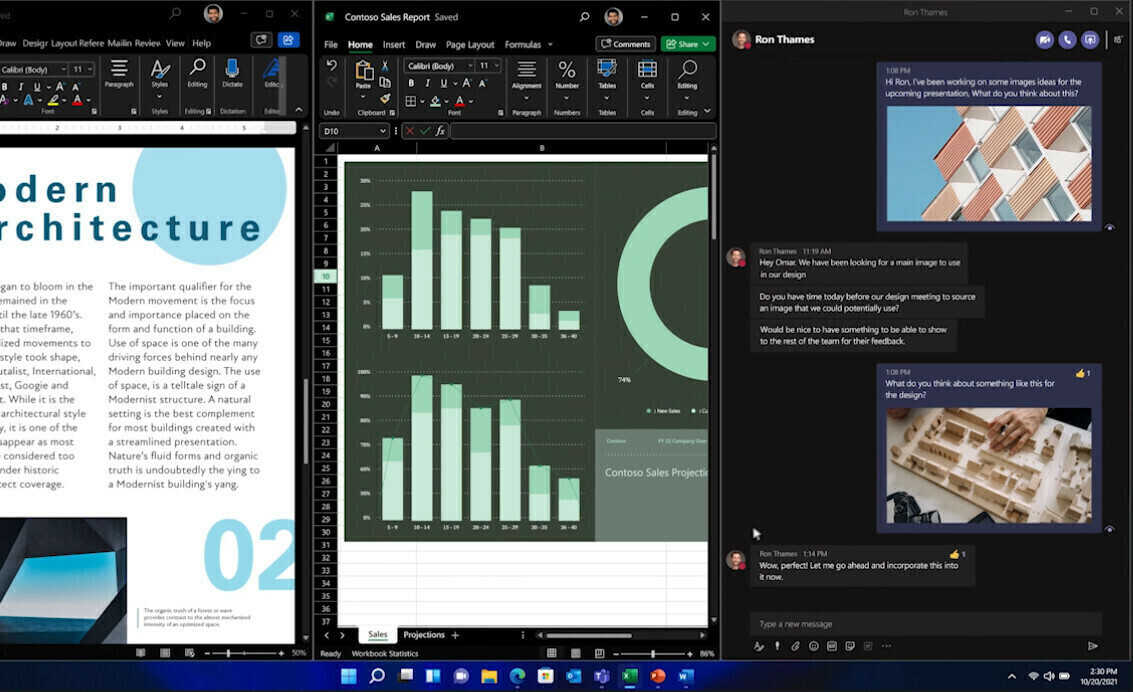This screenshot has height=692, width=1133.
Task: Expand the Number format group dropdown
Action: (567, 98)
